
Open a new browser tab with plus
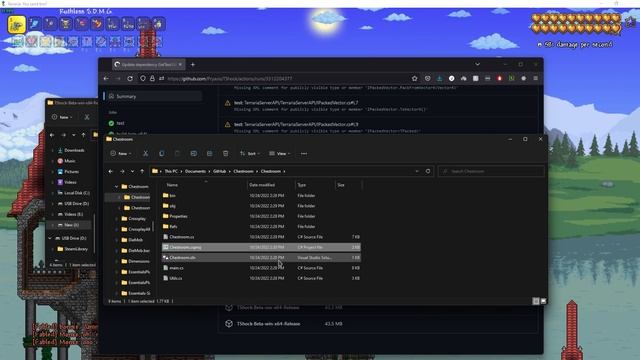(x=193, y=64)
